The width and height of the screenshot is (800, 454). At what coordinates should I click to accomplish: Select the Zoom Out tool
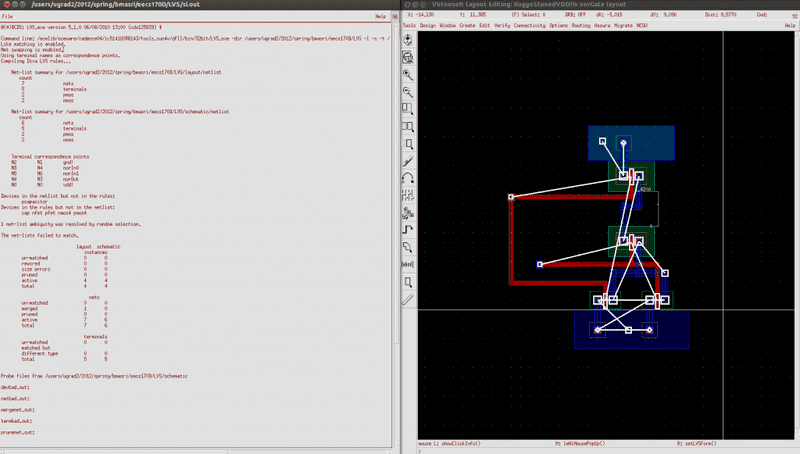click(x=409, y=91)
